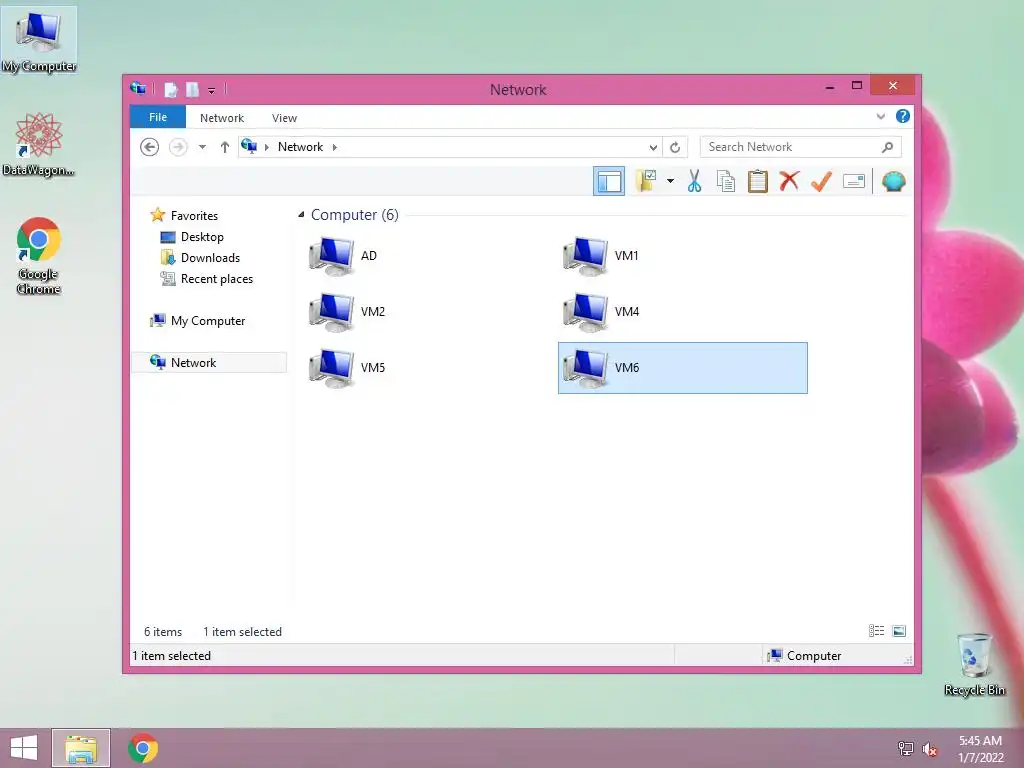Expand the chevron after Network breadcrumb
1024x768 pixels.
335,147
